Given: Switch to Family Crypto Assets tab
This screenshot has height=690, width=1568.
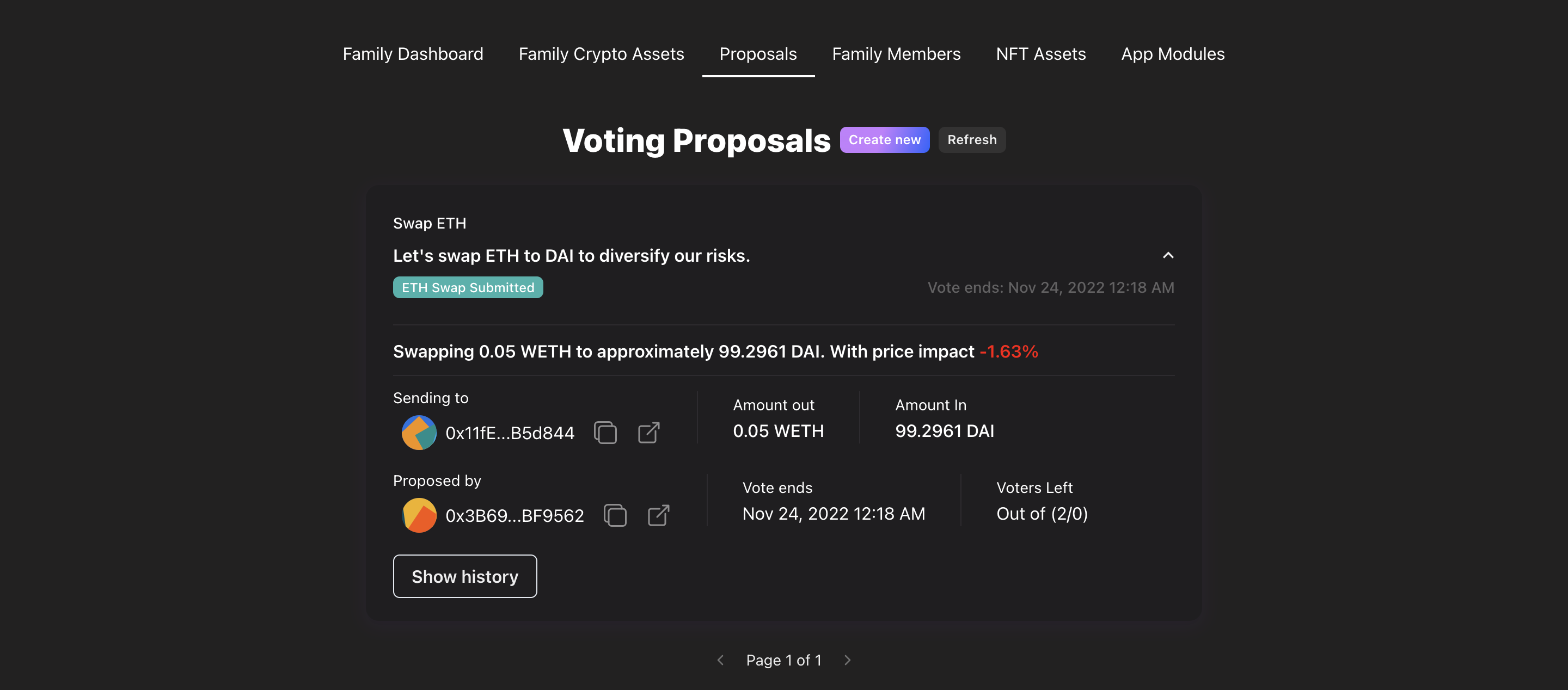Looking at the screenshot, I should tap(601, 54).
